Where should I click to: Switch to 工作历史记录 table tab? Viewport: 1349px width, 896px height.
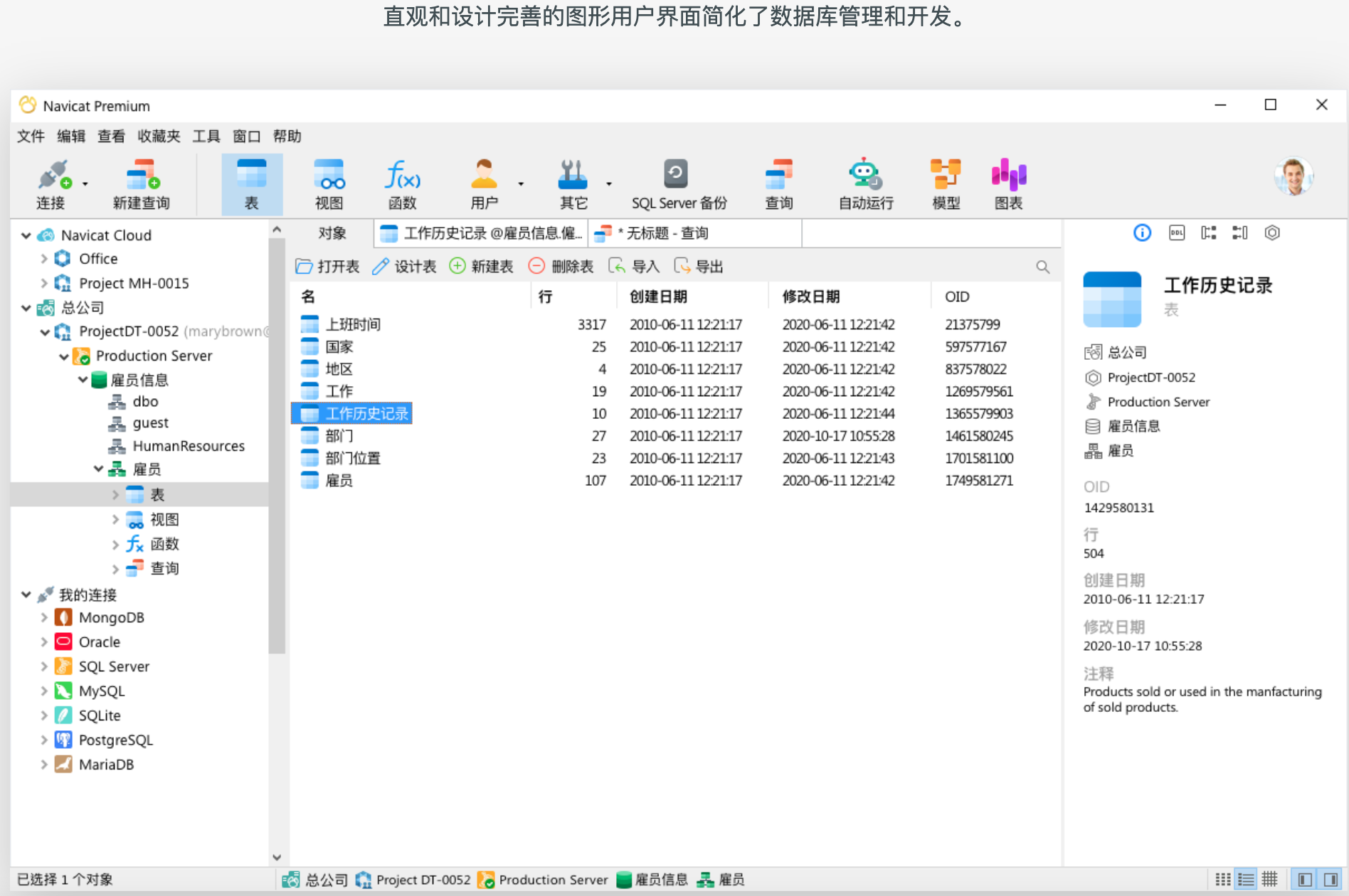coord(481,233)
